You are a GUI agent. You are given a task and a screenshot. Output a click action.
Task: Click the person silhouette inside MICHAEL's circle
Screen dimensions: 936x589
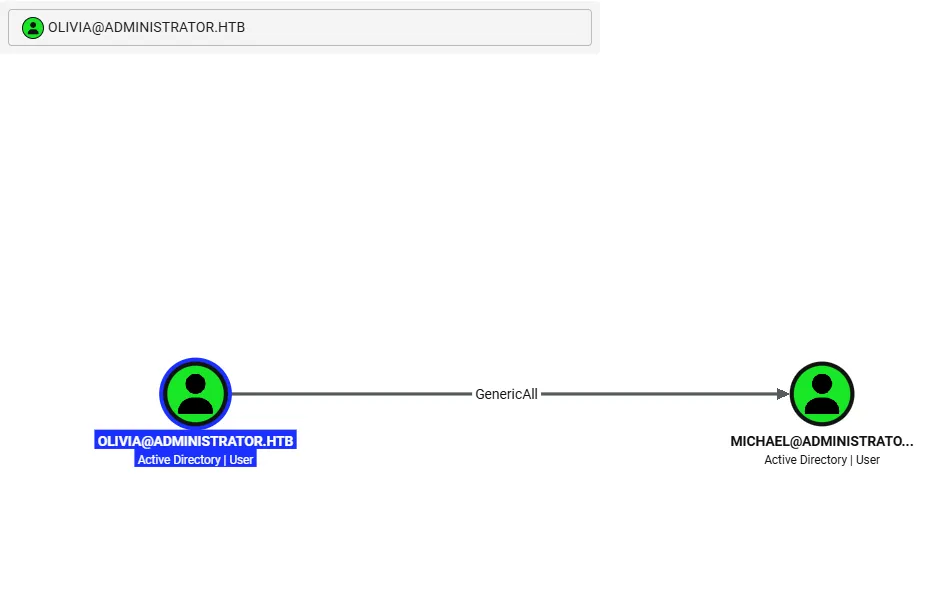coord(822,394)
